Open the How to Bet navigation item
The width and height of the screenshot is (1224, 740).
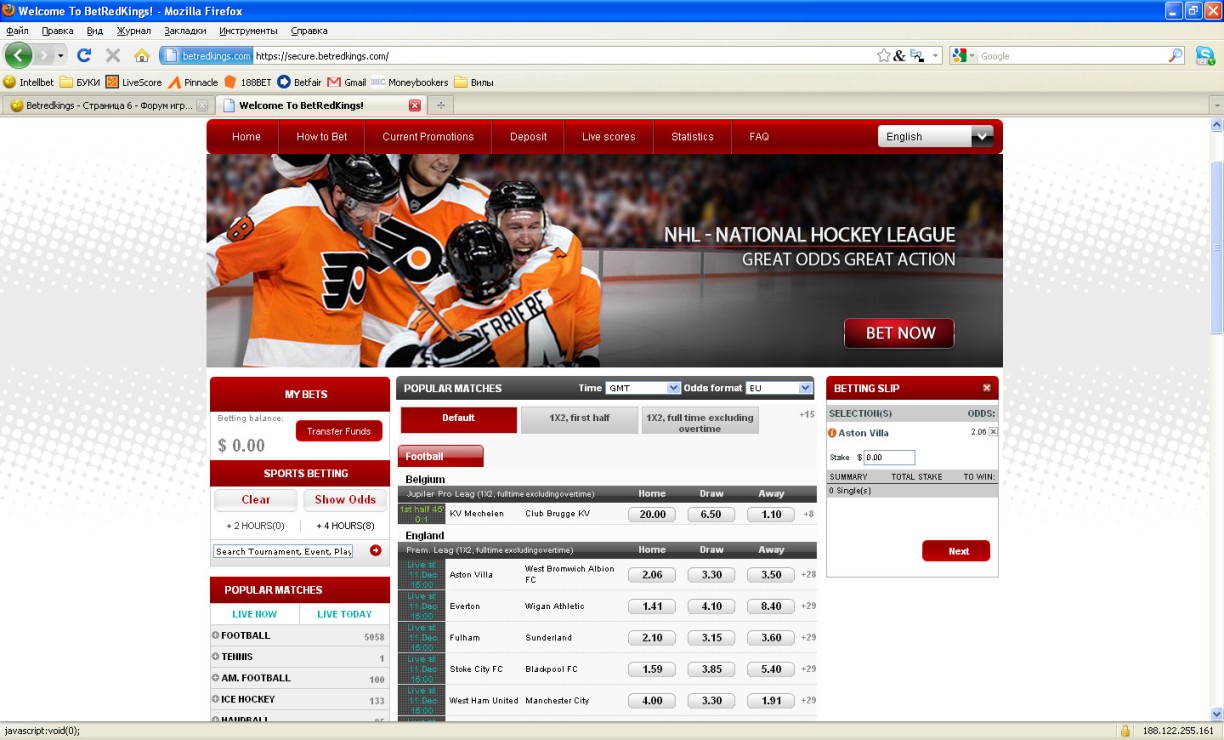point(322,137)
